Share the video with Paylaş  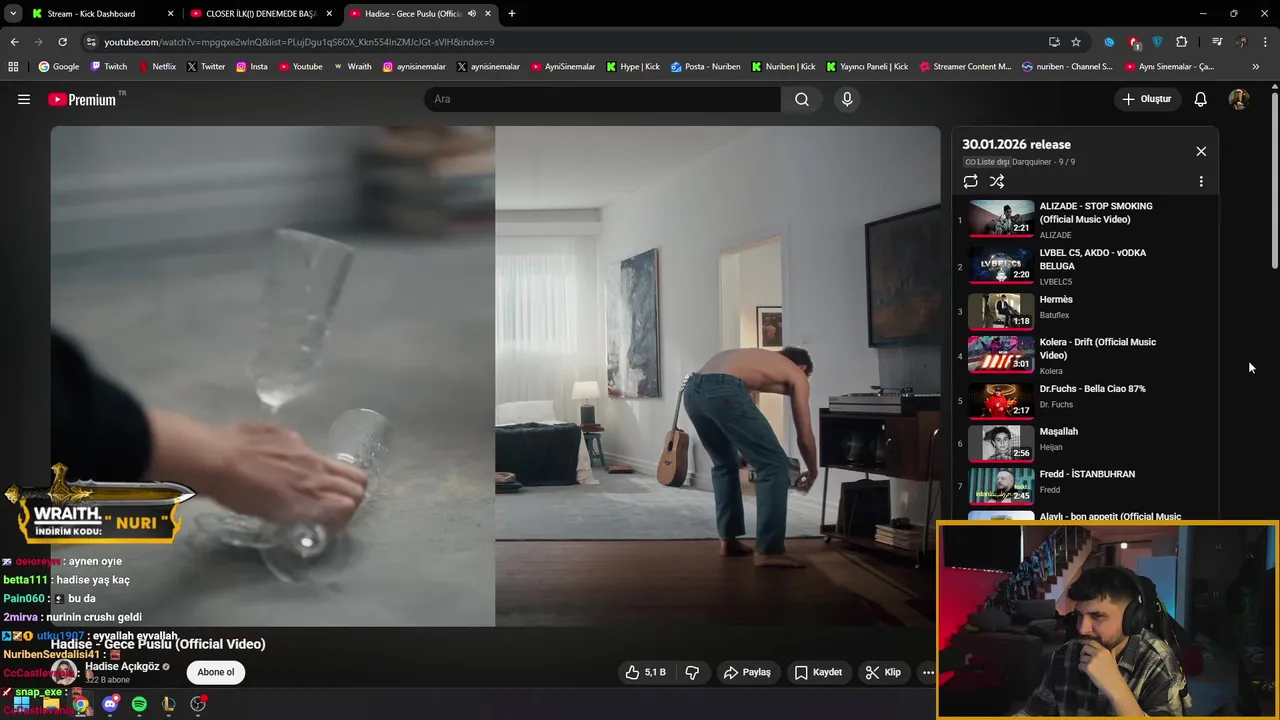747,672
